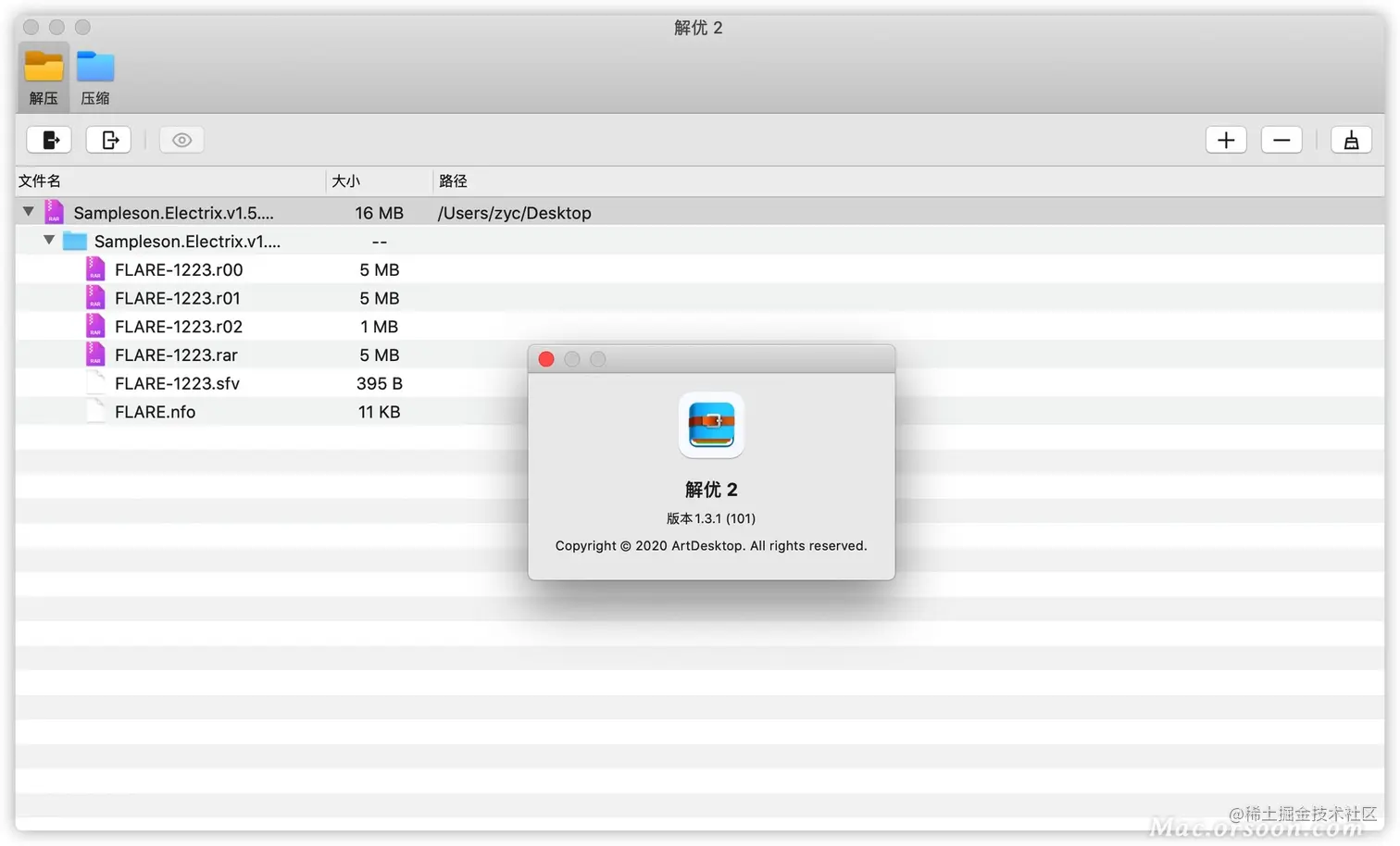The height and width of the screenshot is (846, 1400).
Task: Click the blank file icon of FLARE-1223.sfv
Action: [94, 383]
